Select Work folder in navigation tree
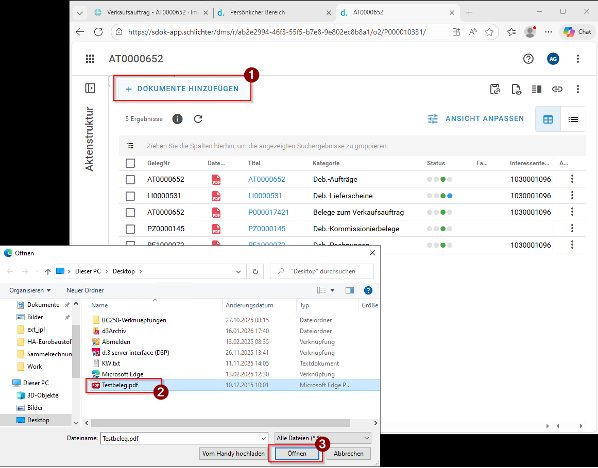598x468 pixels. (x=30, y=367)
